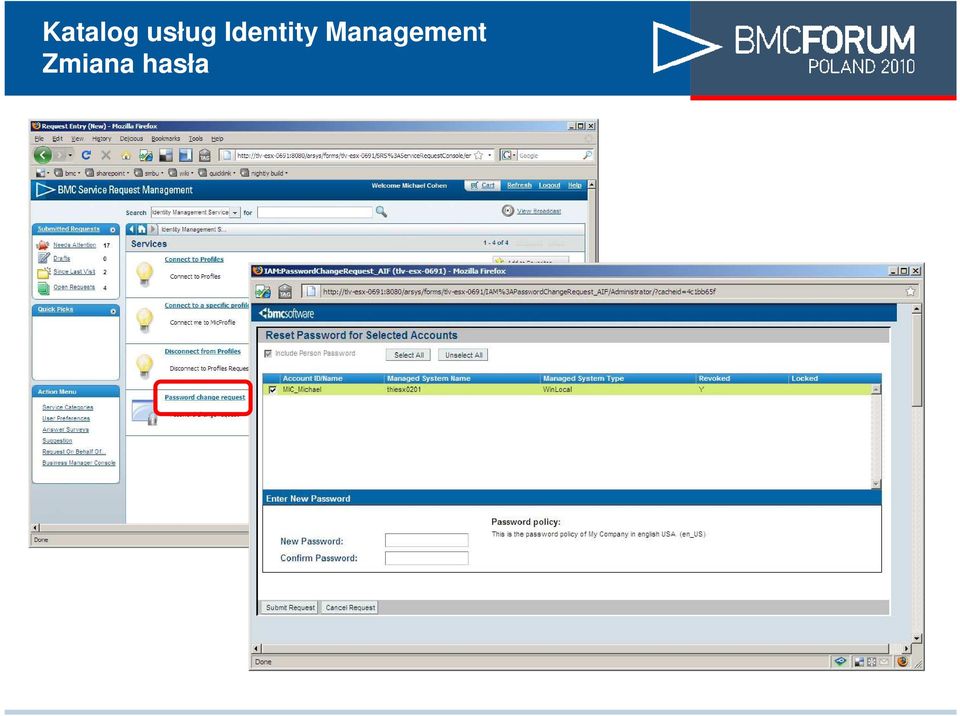Open the Bookmarks menu

pos(166,139)
